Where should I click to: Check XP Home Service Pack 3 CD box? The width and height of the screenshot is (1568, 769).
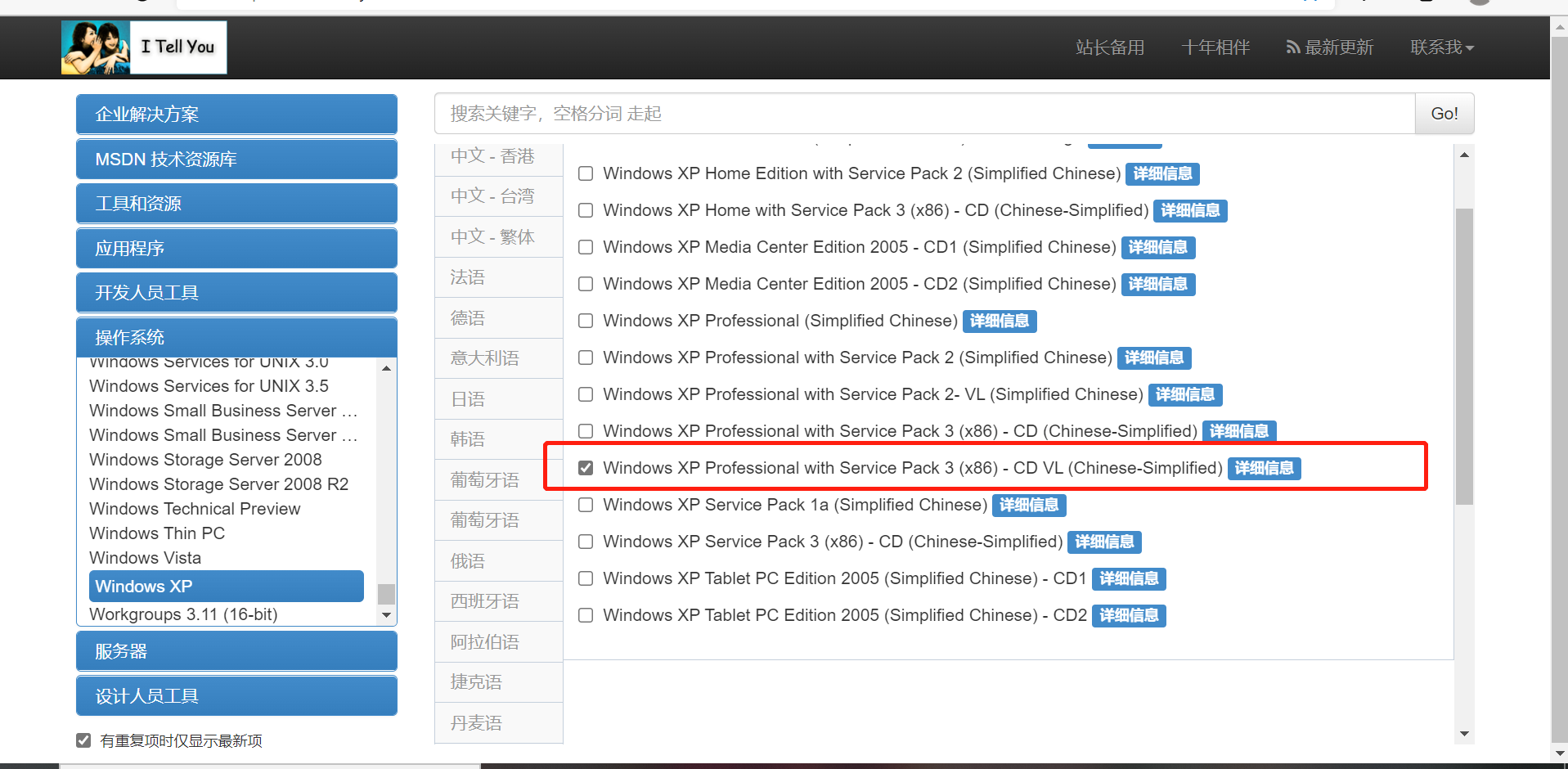click(x=586, y=210)
